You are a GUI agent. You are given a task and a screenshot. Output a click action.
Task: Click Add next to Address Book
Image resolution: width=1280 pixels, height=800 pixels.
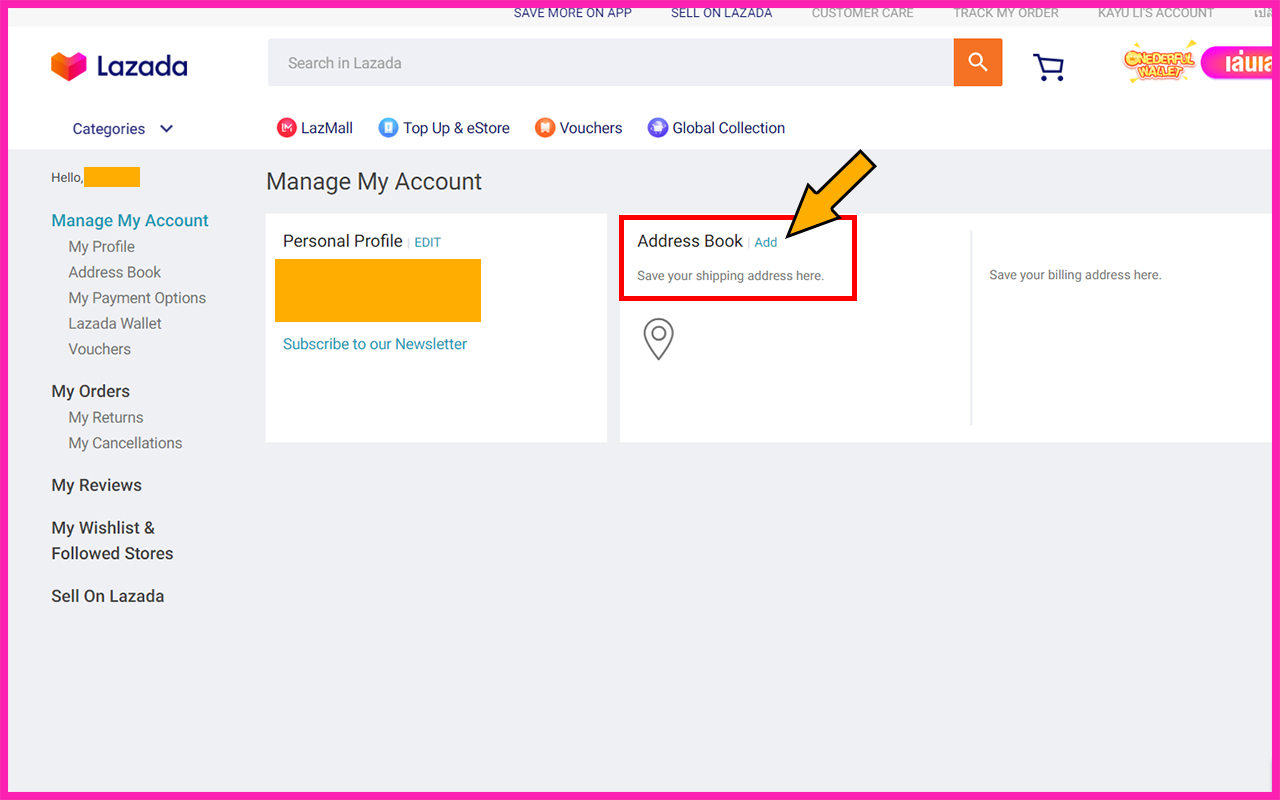(766, 243)
